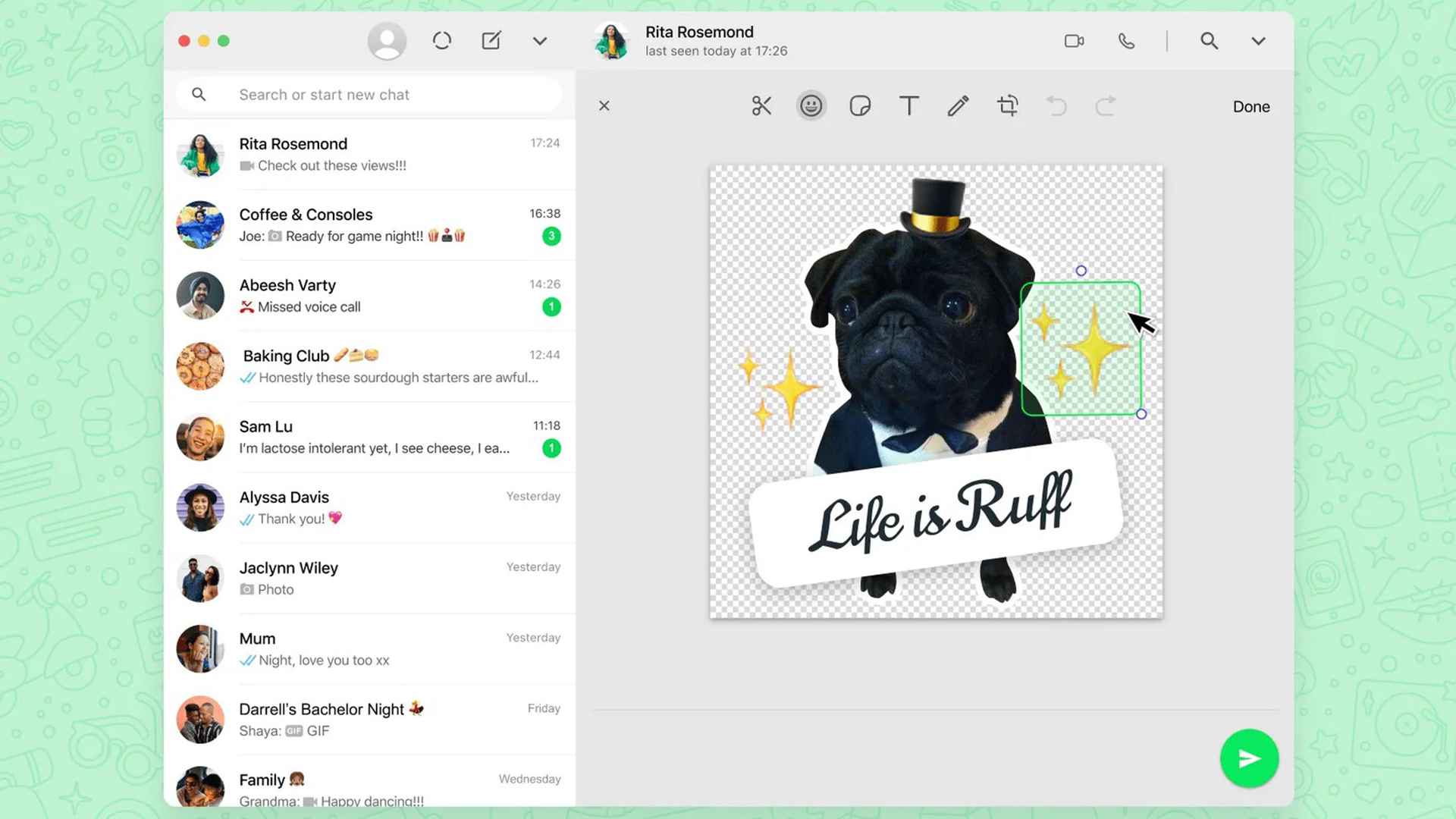Click Abeesh Varty missed call chat
The height and width of the screenshot is (819, 1456).
coord(370,296)
